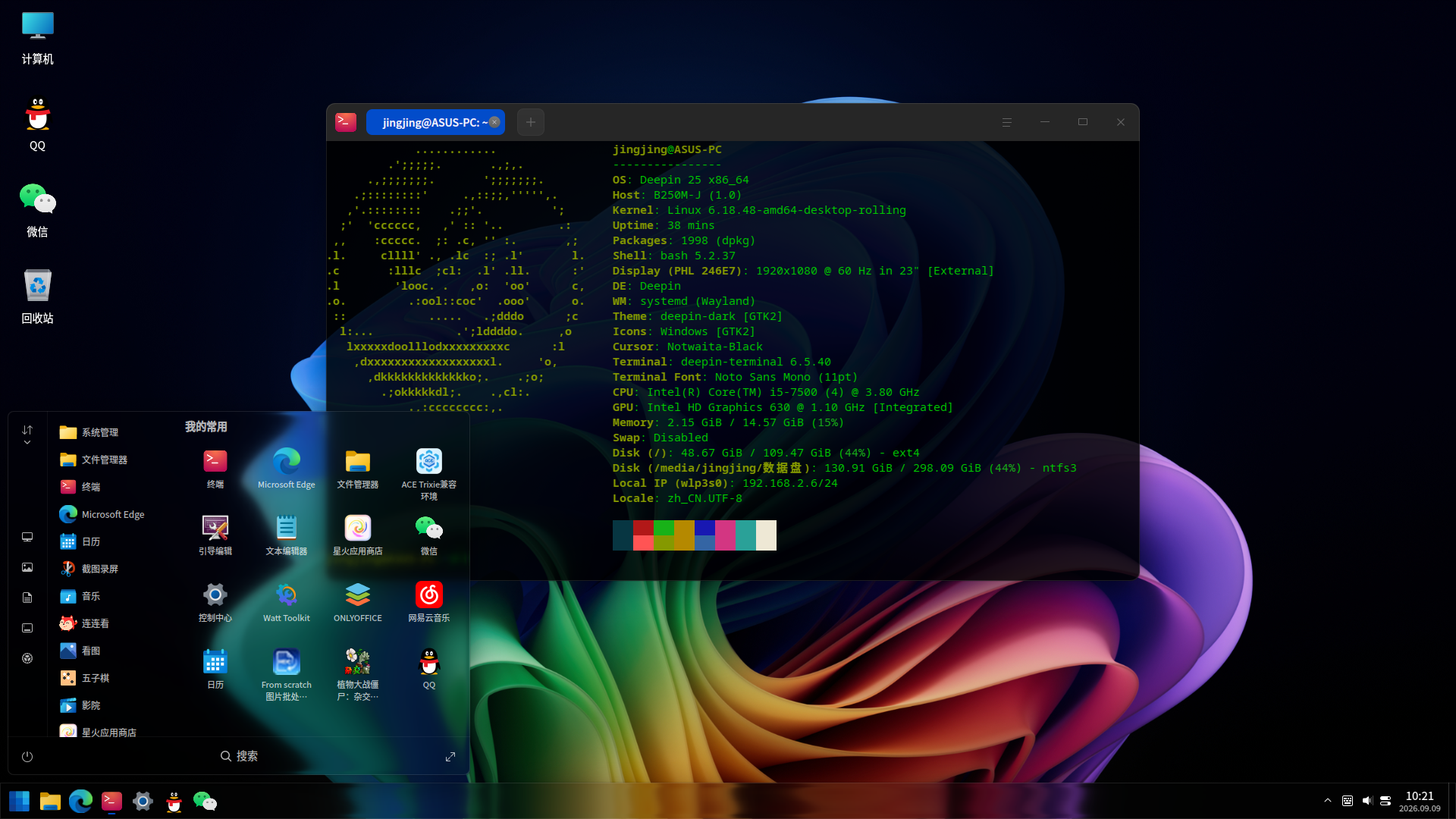Screen dimensions: 1456x819
Task: Open 控制中心 app
Action: [x=215, y=602]
